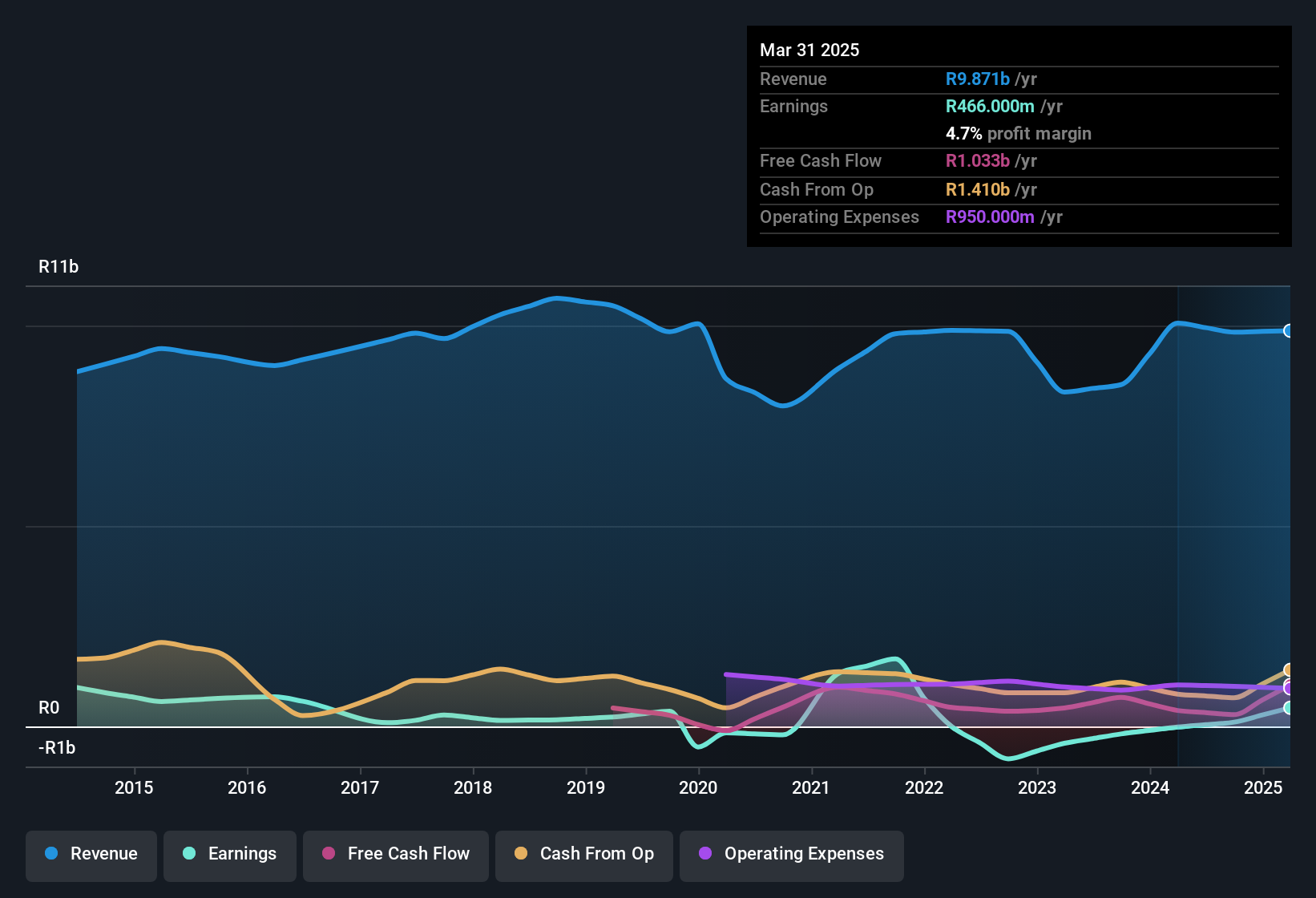Click the orange Cash From Op endpoint marker
This screenshot has height=898, width=1316.
pos(1289,668)
